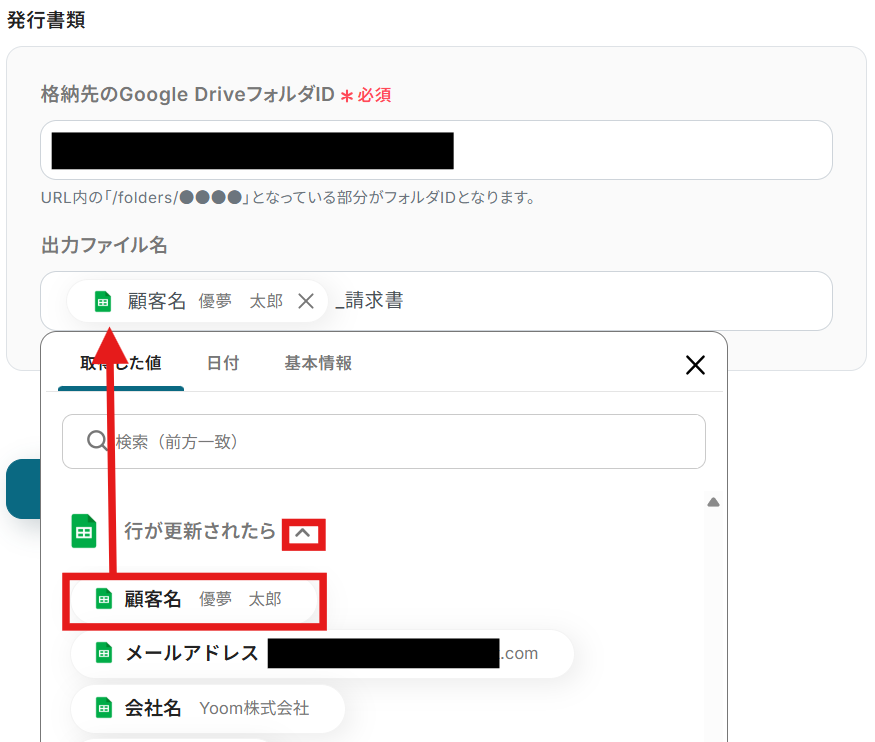Remove the 顧客名 chip from the file name
This screenshot has height=742, width=875.
(x=306, y=301)
